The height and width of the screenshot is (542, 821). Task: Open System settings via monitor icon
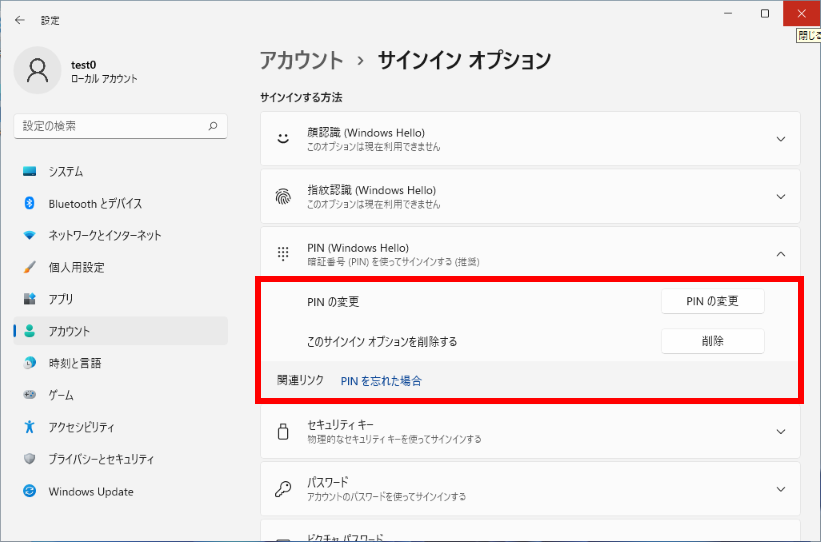pos(30,172)
